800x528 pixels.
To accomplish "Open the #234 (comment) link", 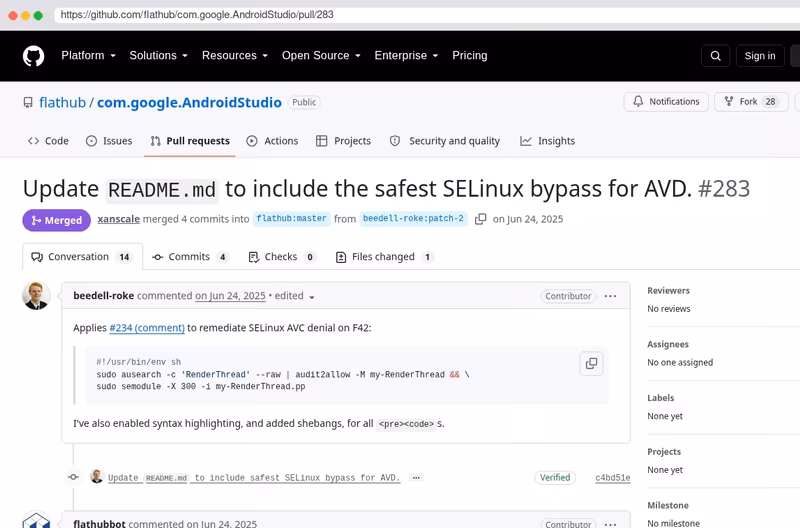I will (147, 328).
